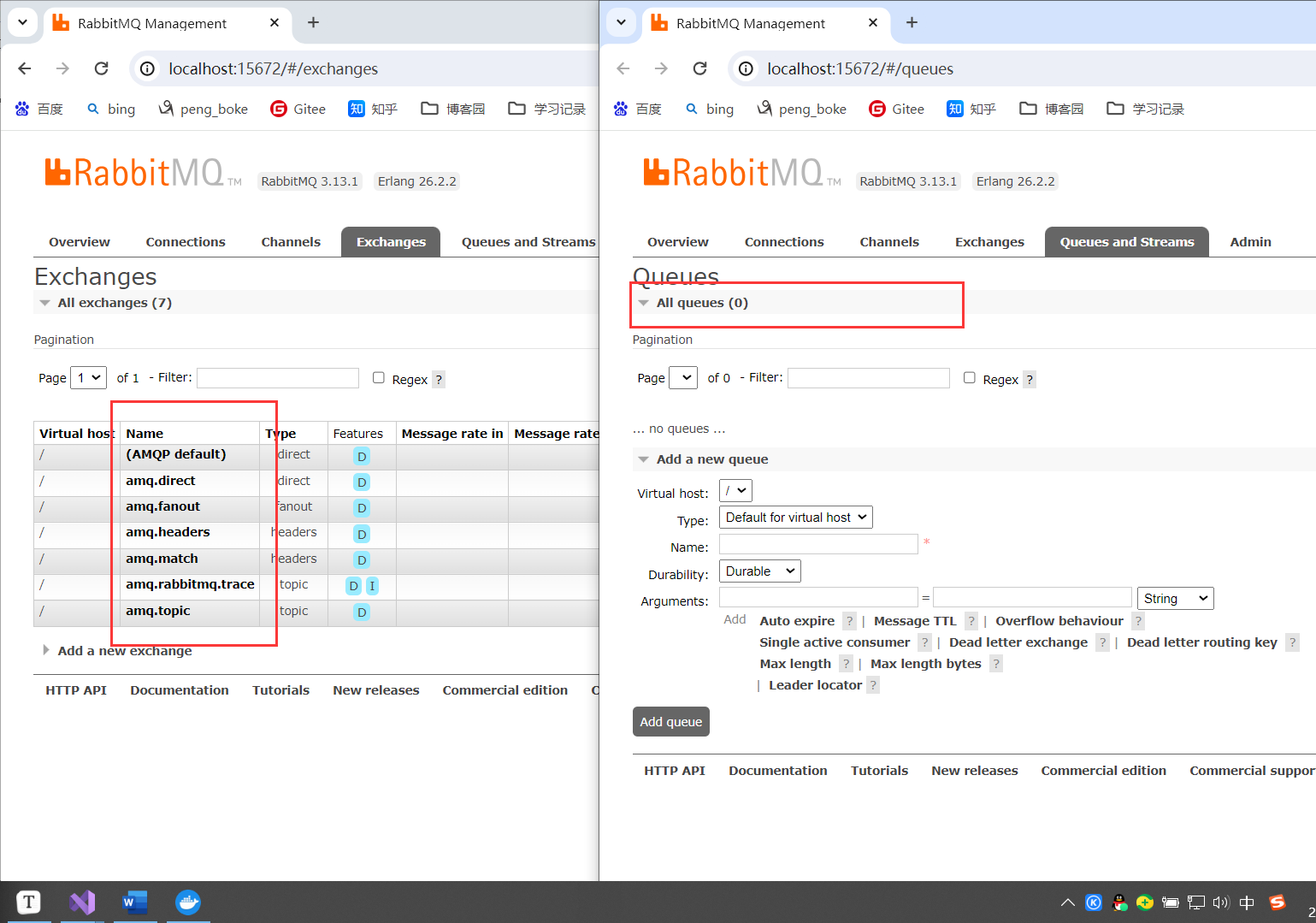Open help for Message TTL argument
Viewport: 1316px width, 923px height.
click(x=971, y=621)
